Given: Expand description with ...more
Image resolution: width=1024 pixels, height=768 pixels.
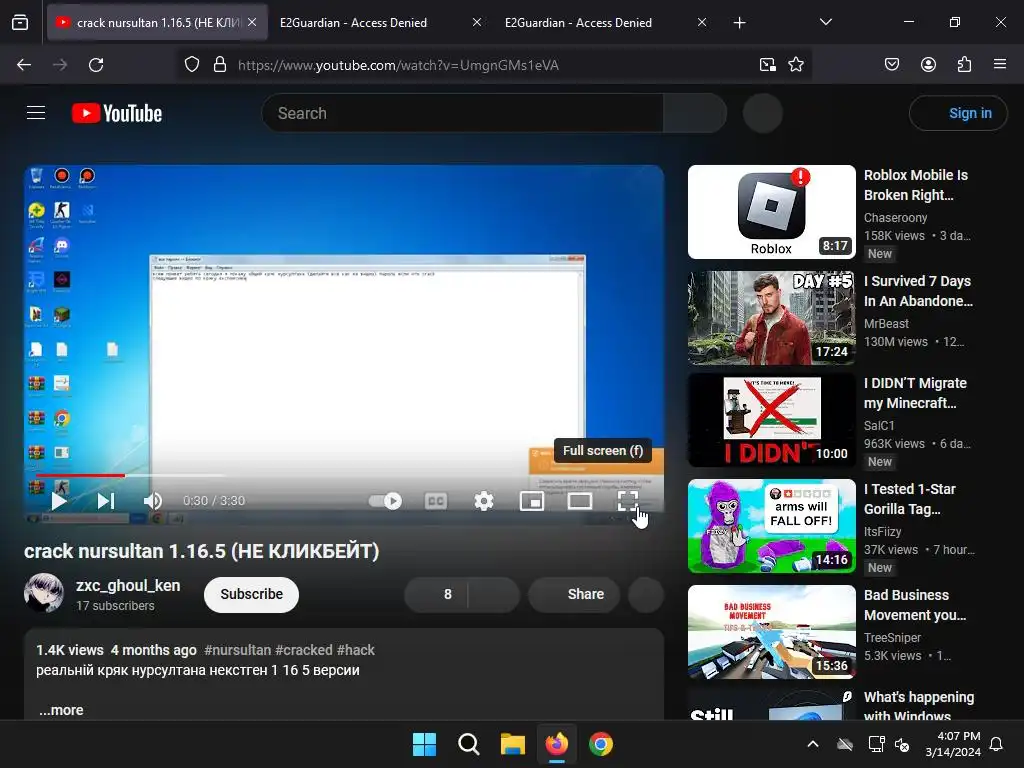Looking at the screenshot, I should (x=61, y=710).
